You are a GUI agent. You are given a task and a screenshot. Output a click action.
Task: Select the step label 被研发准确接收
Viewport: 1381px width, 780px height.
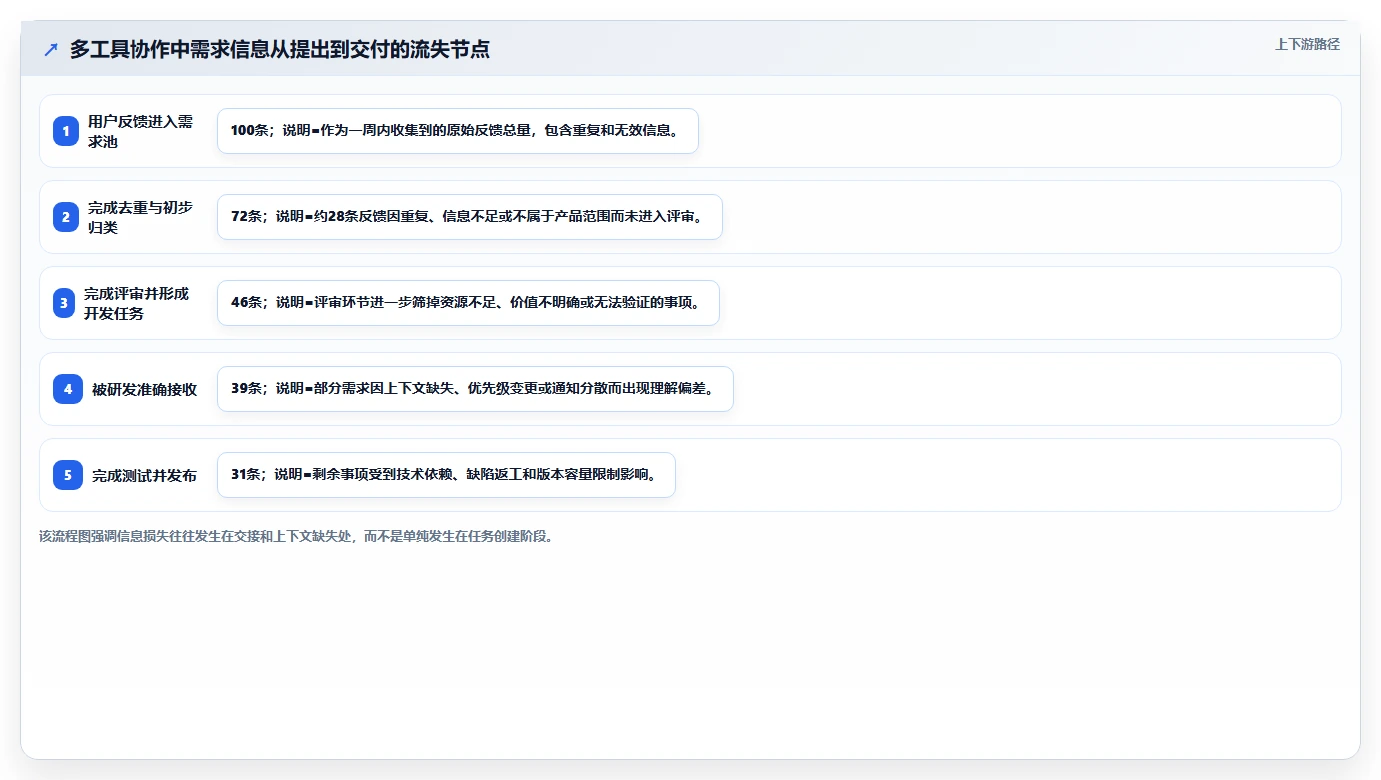(x=145, y=390)
